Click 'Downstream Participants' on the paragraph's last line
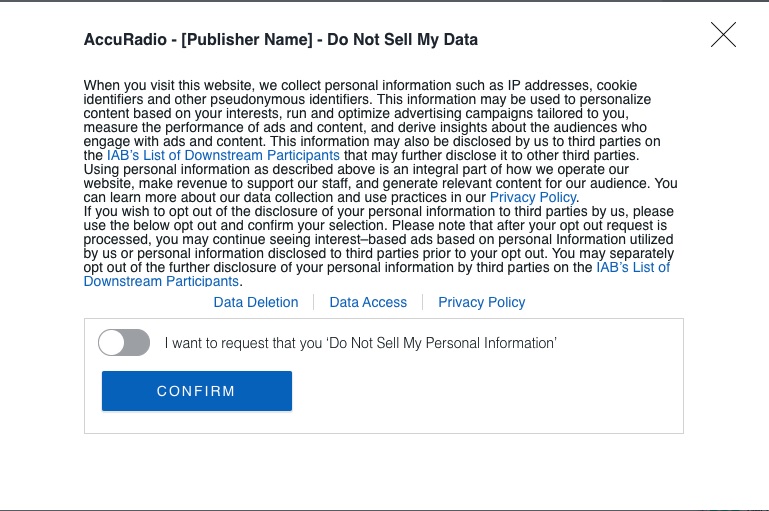Viewport: 769px width, 511px height. click(161, 282)
